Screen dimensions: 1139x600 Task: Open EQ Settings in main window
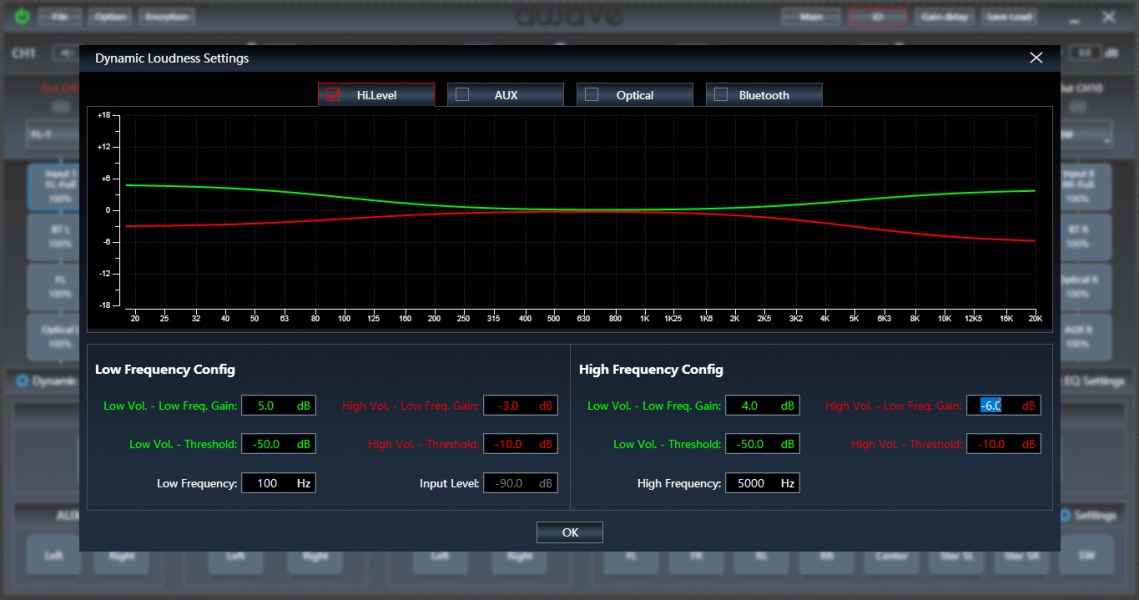click(1094, 381)
